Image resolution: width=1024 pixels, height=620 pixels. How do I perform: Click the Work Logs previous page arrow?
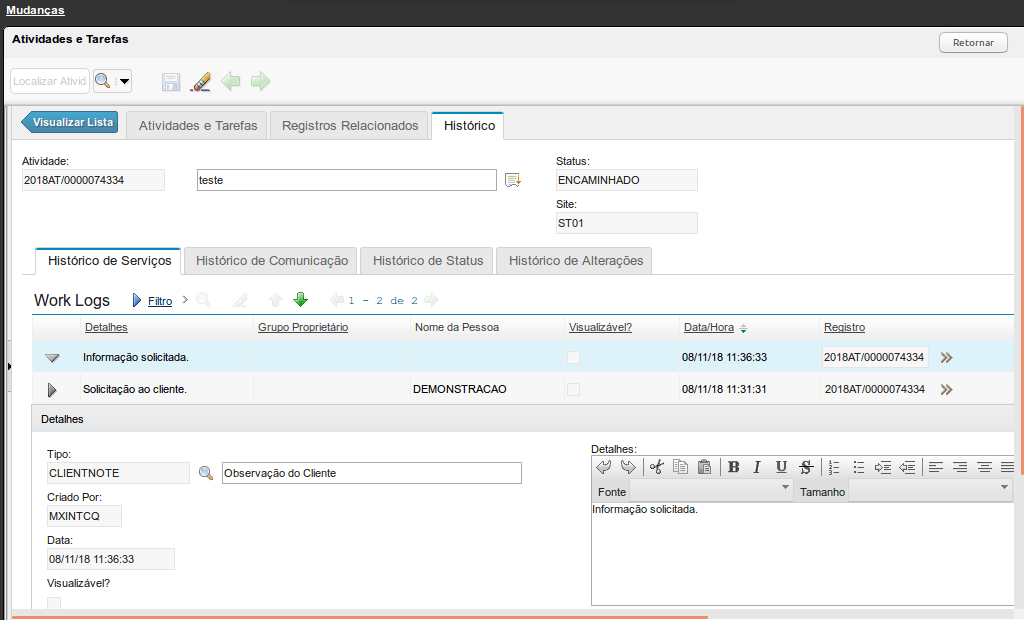[336, 300]
